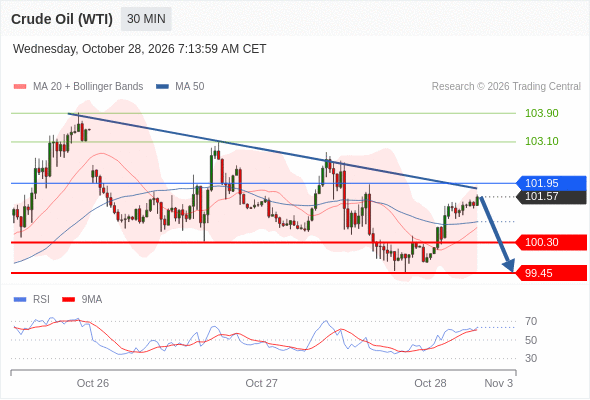Click the Oct 28 date axis label

point(430,383)
